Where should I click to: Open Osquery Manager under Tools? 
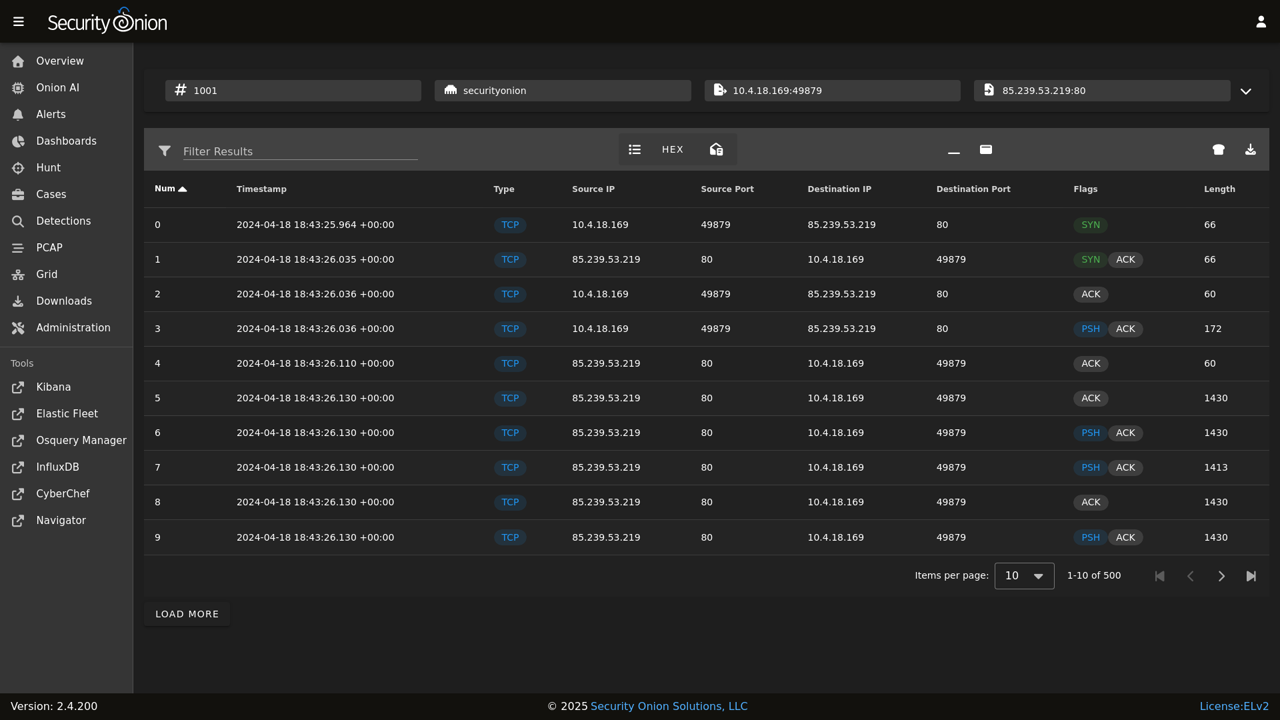pyautogui.click(x=80, y=440)
